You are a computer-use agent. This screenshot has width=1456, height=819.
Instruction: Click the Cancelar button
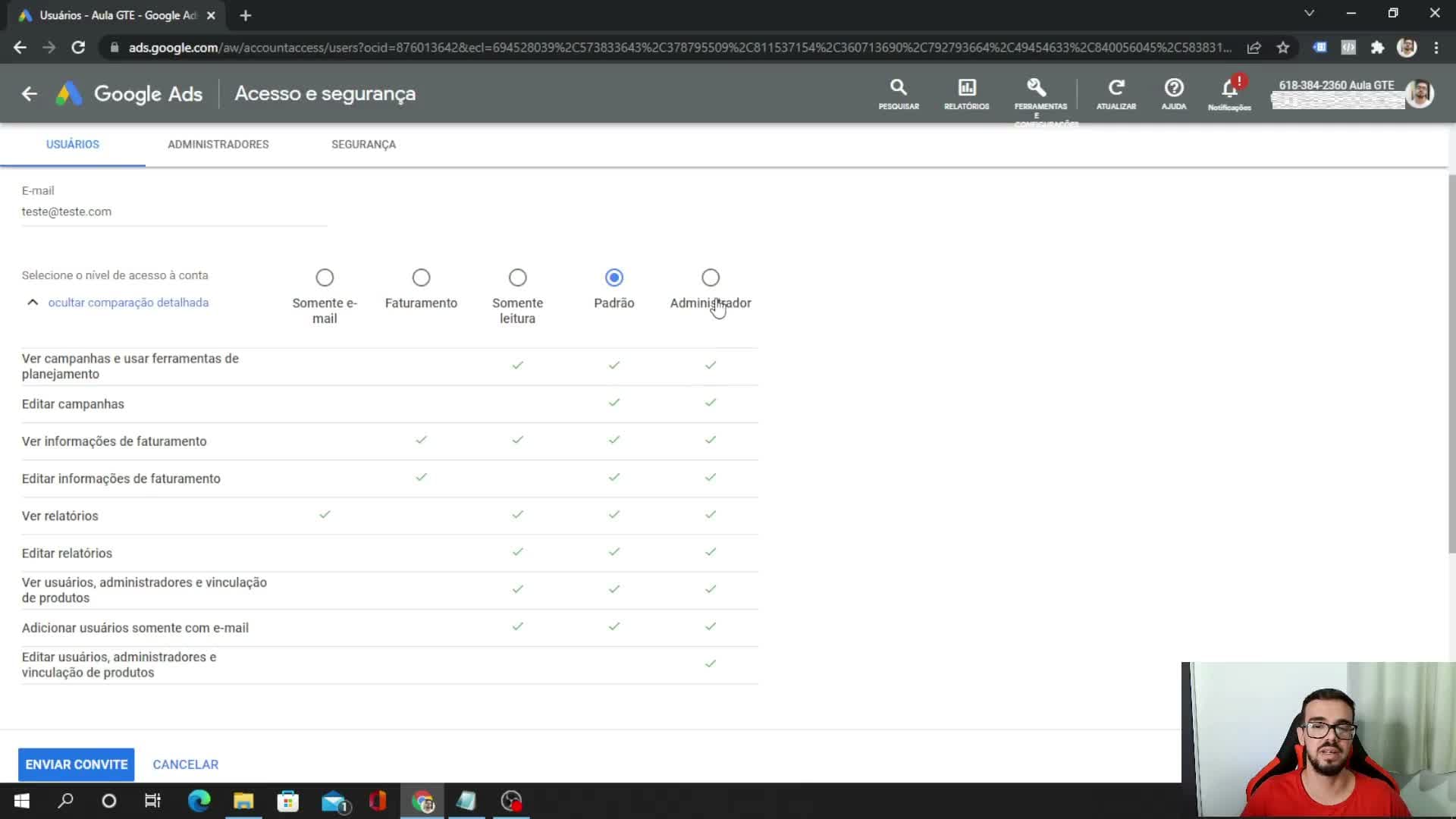click(186, 764)
